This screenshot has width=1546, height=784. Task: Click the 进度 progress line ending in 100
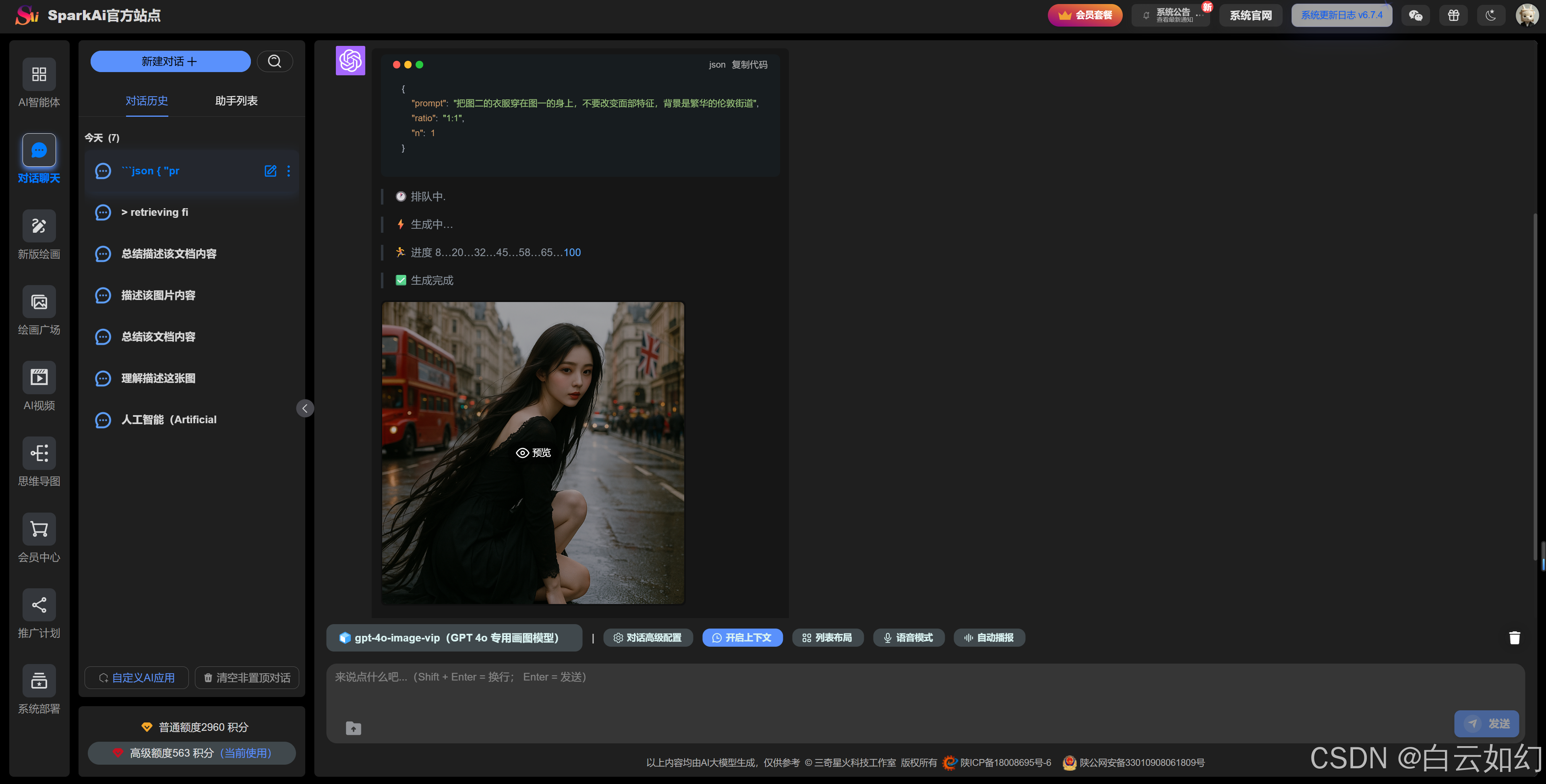(488, 253)
